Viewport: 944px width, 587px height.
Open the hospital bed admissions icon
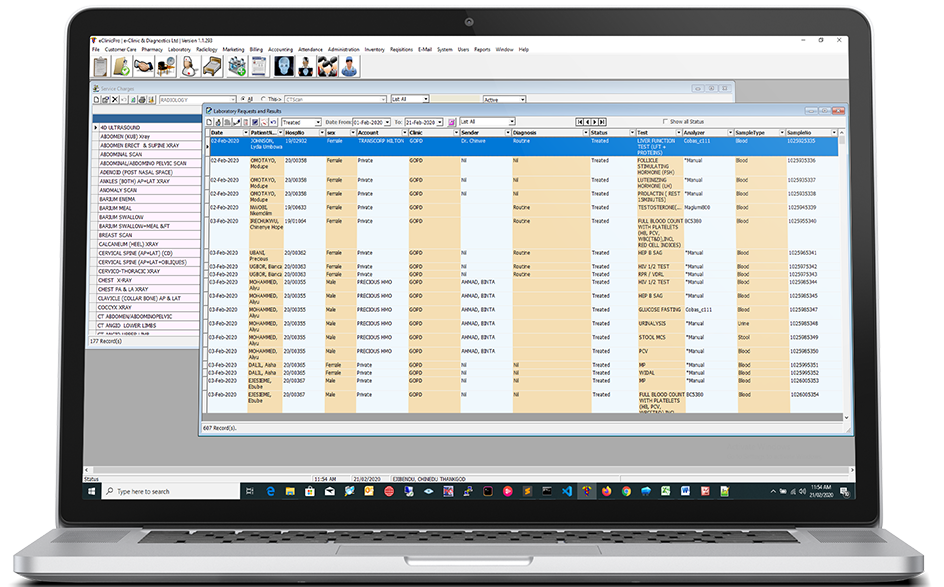213,66
